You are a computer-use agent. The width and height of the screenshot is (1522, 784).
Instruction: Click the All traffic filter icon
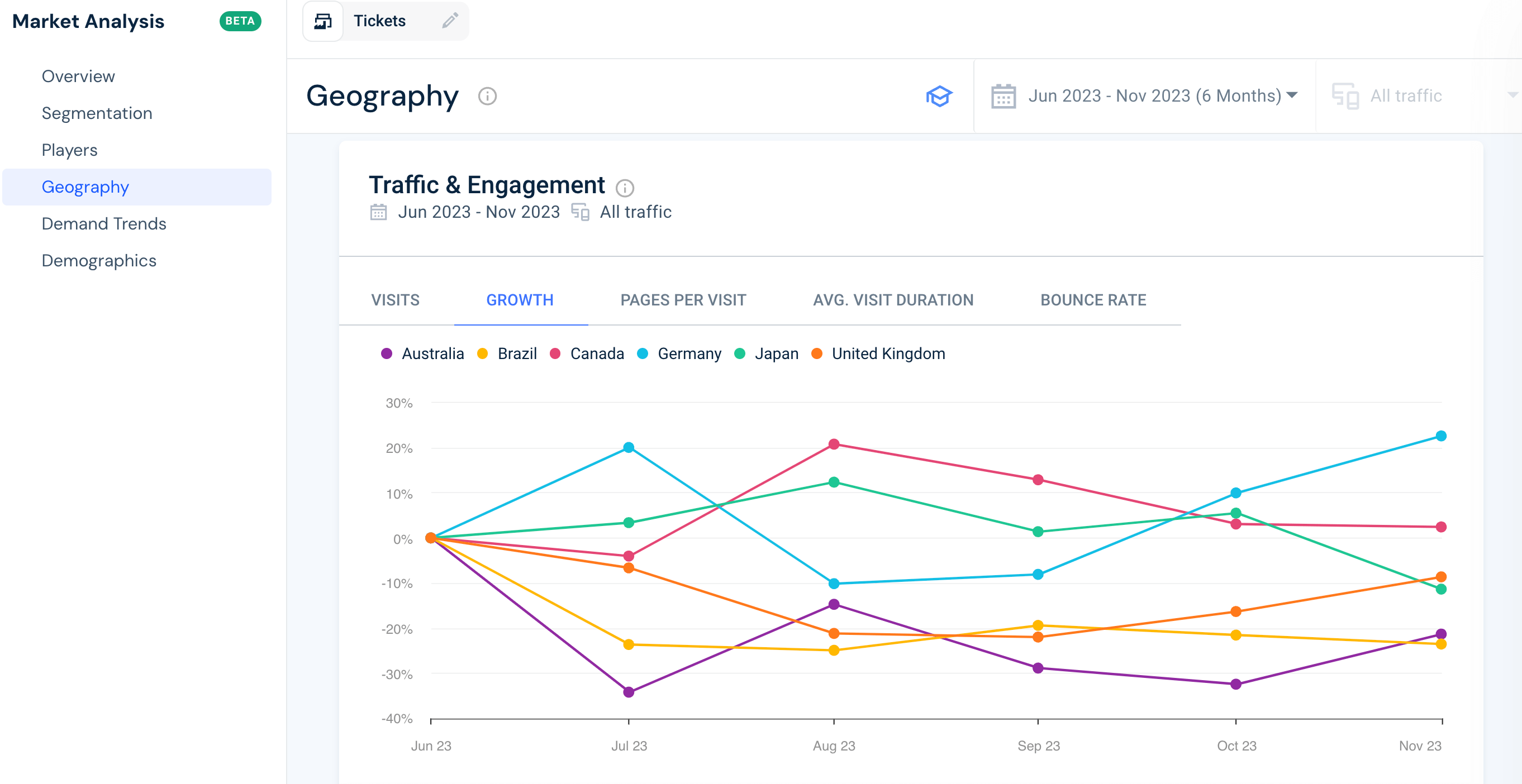1346,95
